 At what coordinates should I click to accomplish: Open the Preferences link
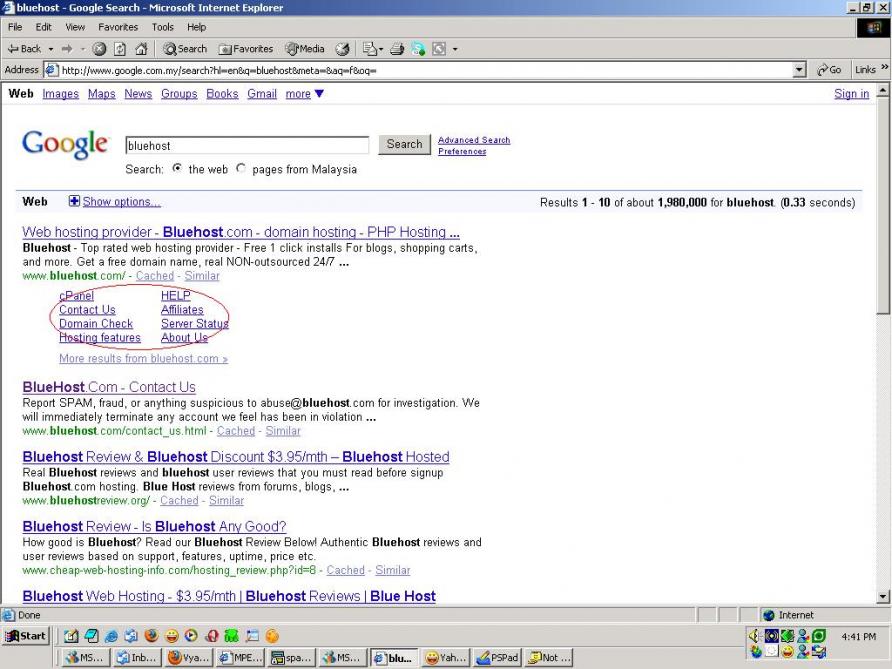[x=462, y=151]
